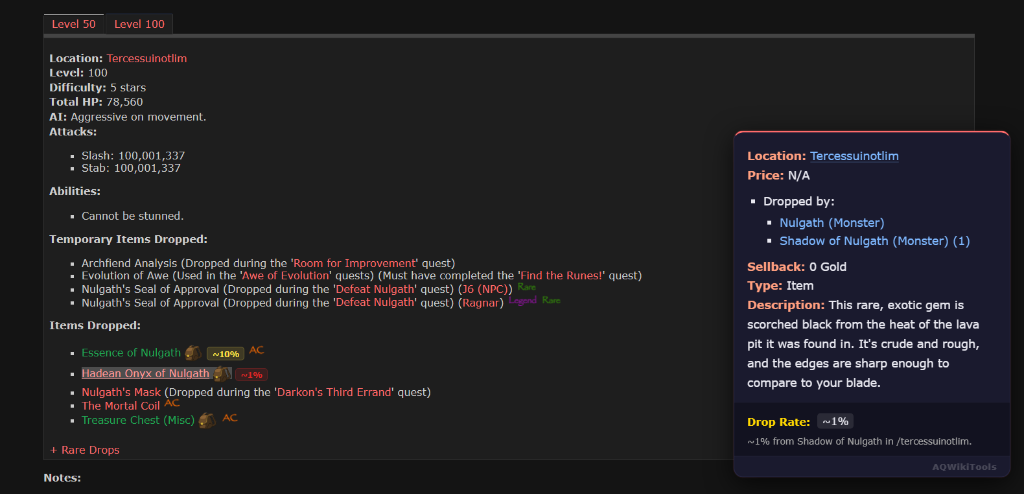The image size is (1024, 494).
Task: Open Hadean Onyx of Nulgath item link
Action: click(x=146, y=374)
